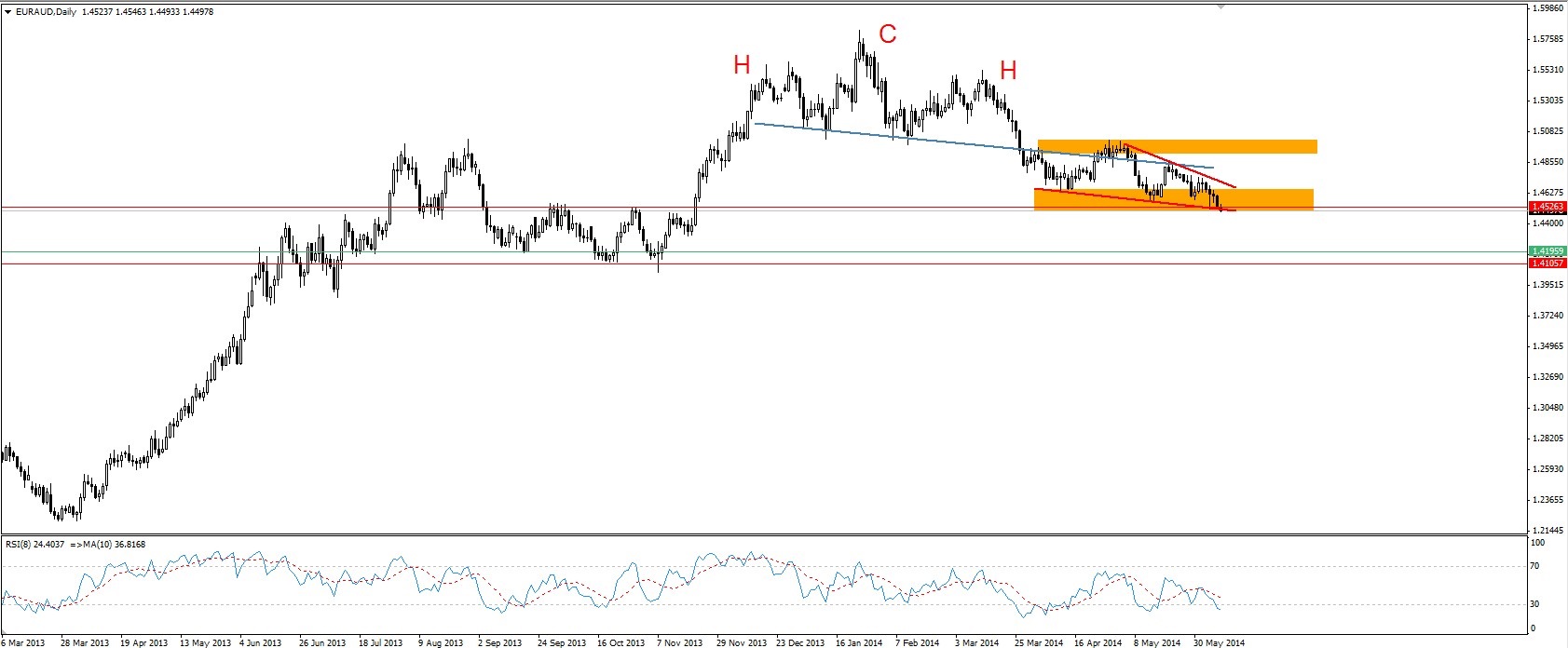Viewport: 1568px width, 648px height.
Task: Click the 1.37240 price axis label
Action: (x=1548, y=316)
